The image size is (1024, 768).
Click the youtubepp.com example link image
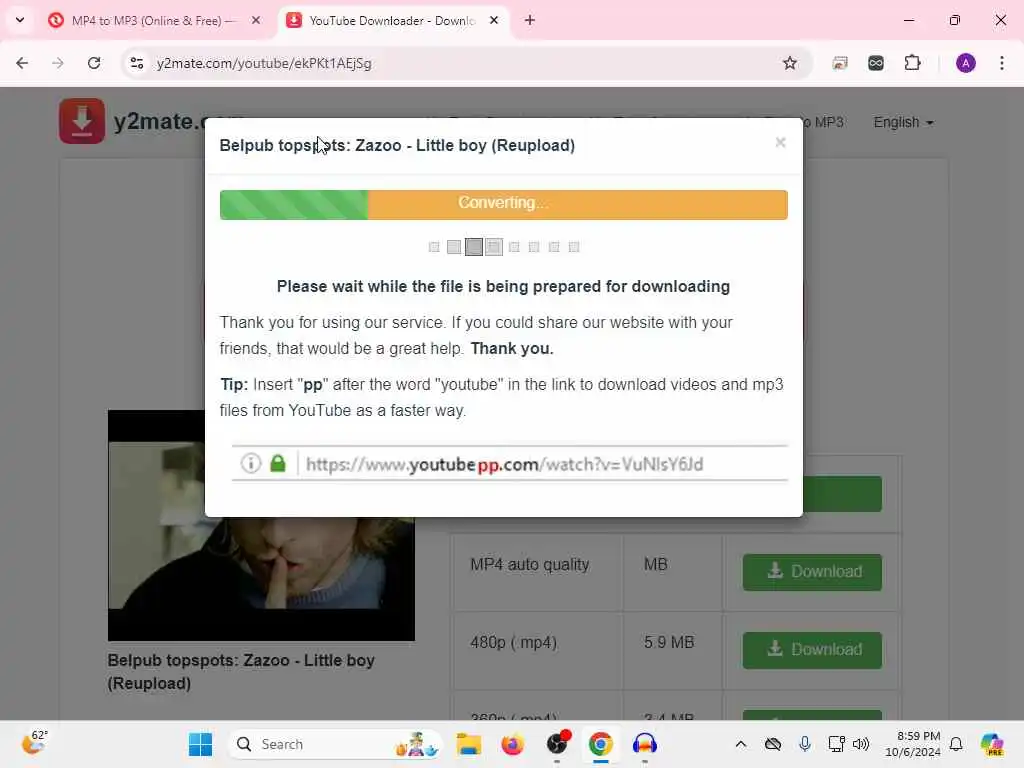[x=509, y=464]
